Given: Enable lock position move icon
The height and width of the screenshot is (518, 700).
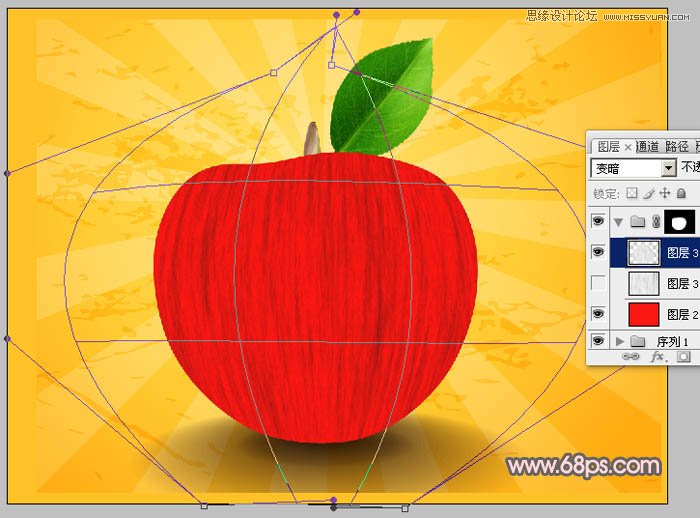Looking at the screenshot, I should point(665,193).
